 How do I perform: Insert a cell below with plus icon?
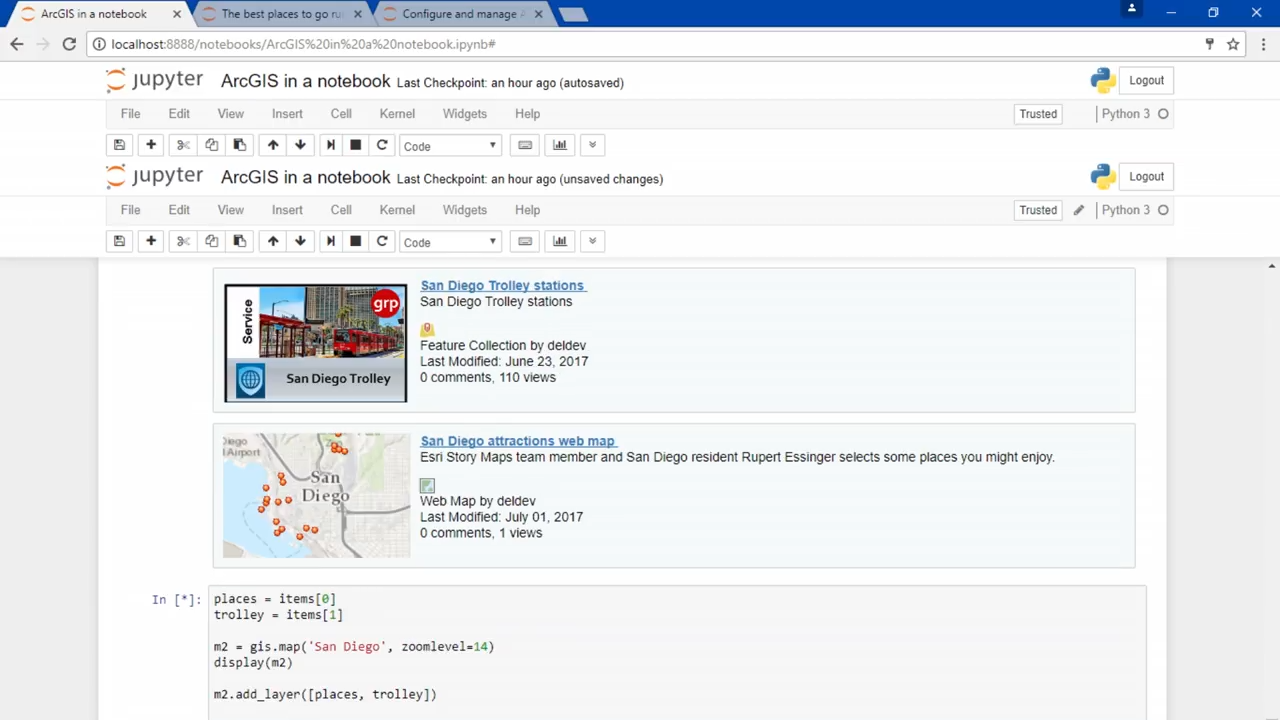[x=151, y=241]
